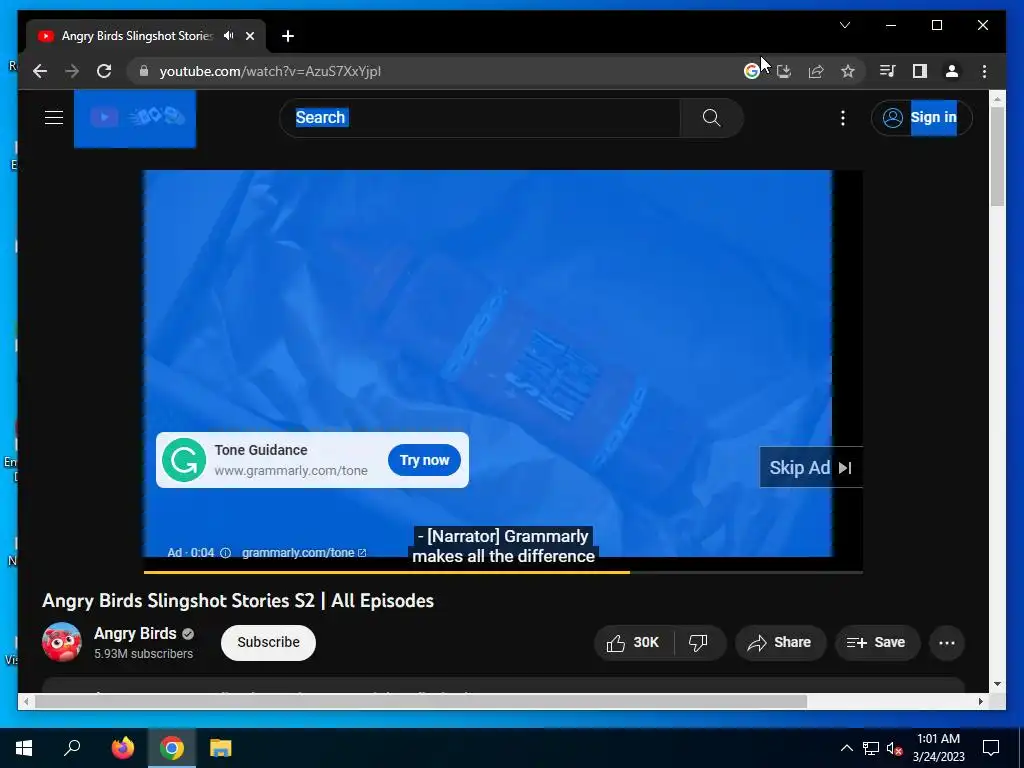View site information lock icon
This screenshot has height=768, width=1024.
[x=144, y=71]
